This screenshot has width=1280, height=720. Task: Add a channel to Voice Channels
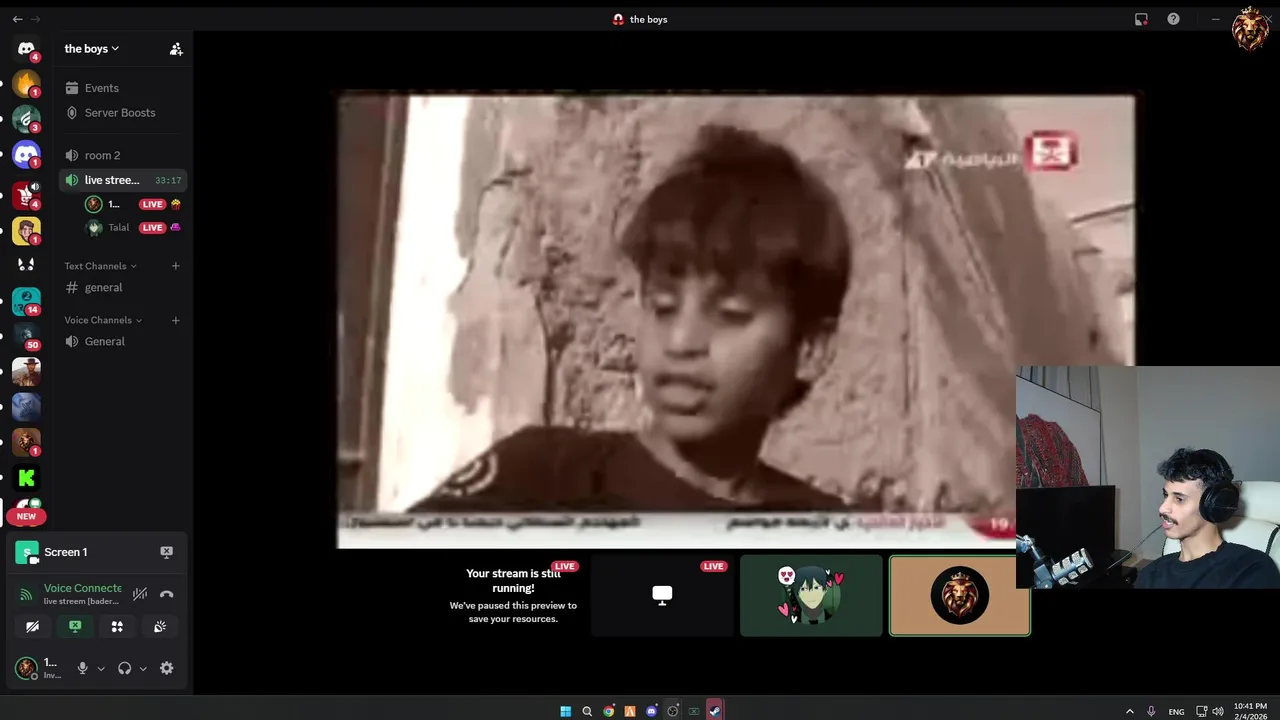click(x=175, y=320)
